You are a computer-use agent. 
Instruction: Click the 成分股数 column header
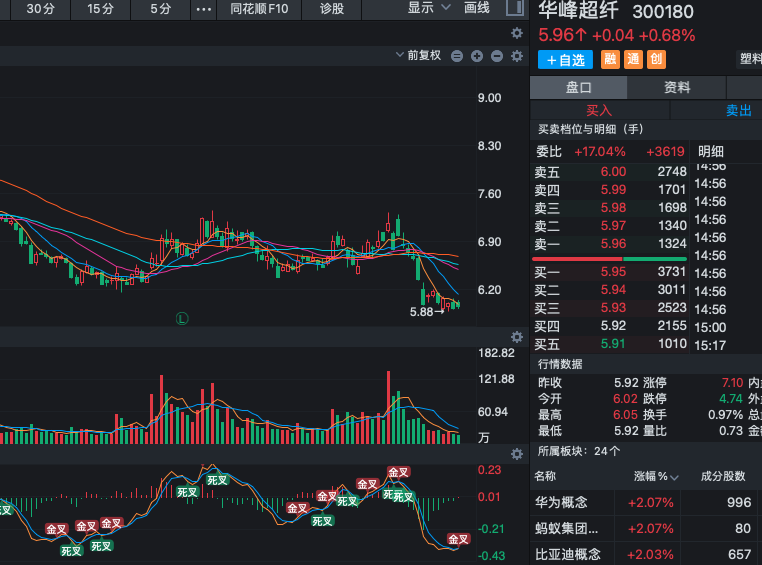click(x=723, y=476)
